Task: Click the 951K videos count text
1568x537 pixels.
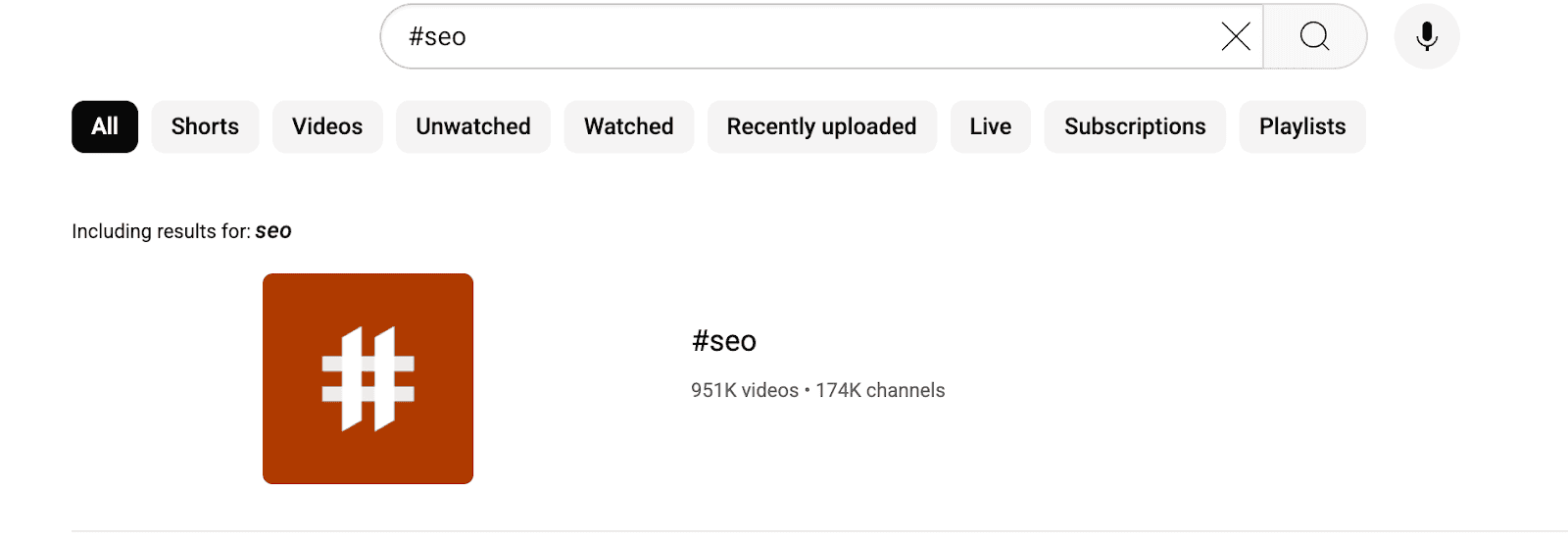Action: click(x=745, y=390)
